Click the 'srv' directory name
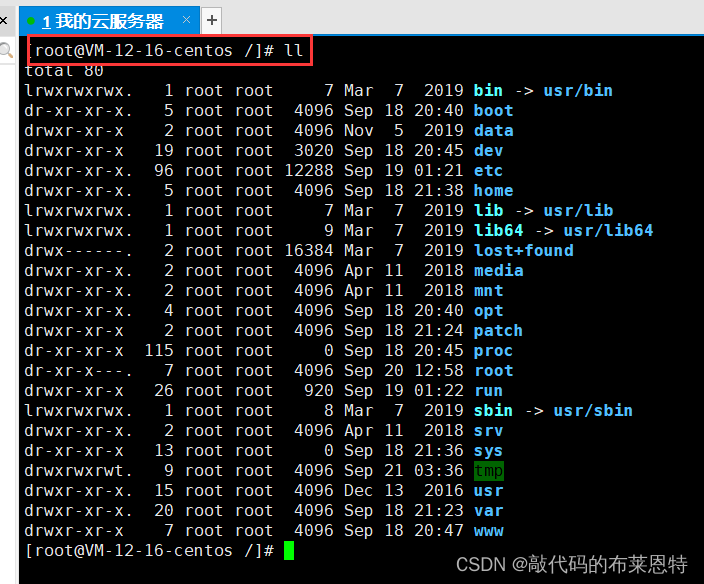704x584 pixels. coord(488,431)
